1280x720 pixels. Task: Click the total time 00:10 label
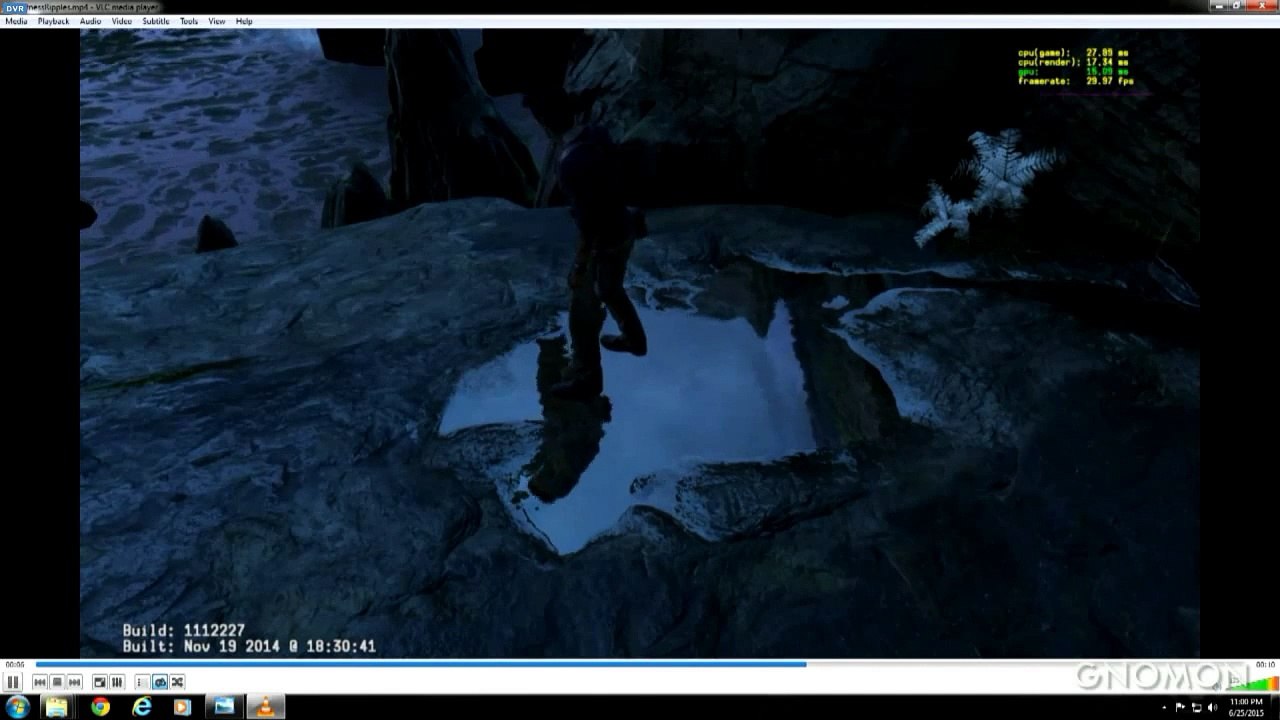1265,664
